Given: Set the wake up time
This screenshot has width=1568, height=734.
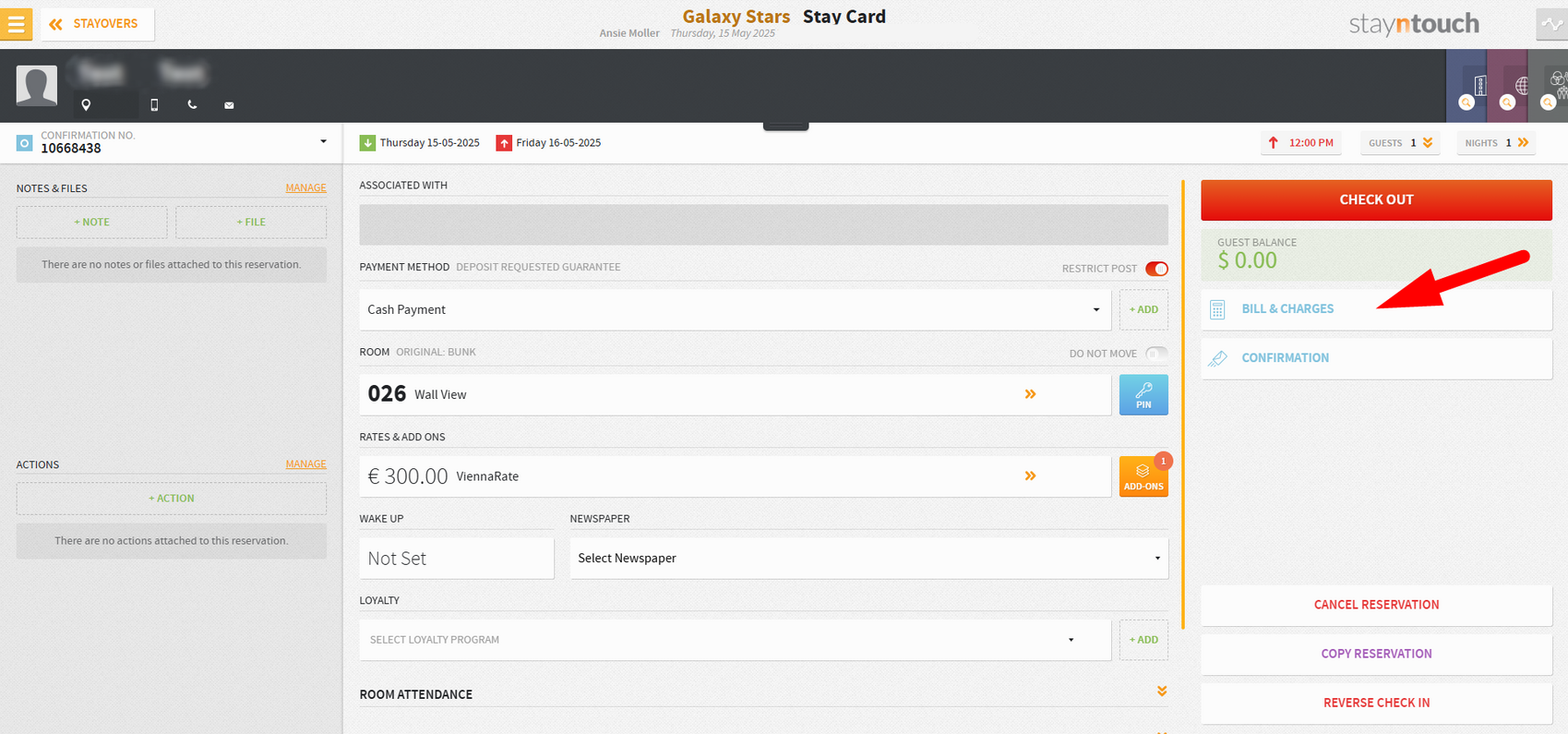Looking at the screenshot, I should coord(457,559).
